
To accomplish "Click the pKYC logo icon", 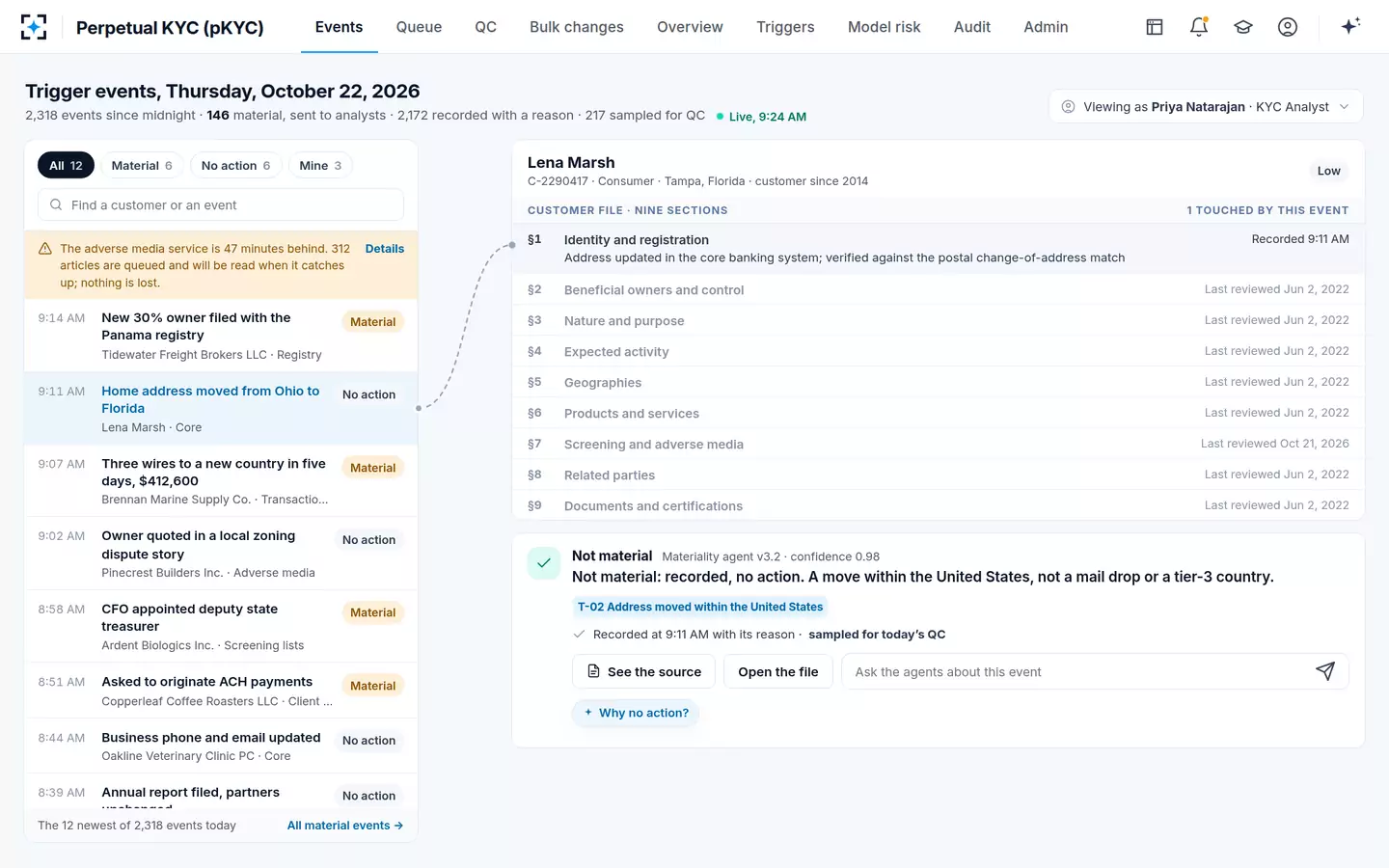I will pos(34,27).
